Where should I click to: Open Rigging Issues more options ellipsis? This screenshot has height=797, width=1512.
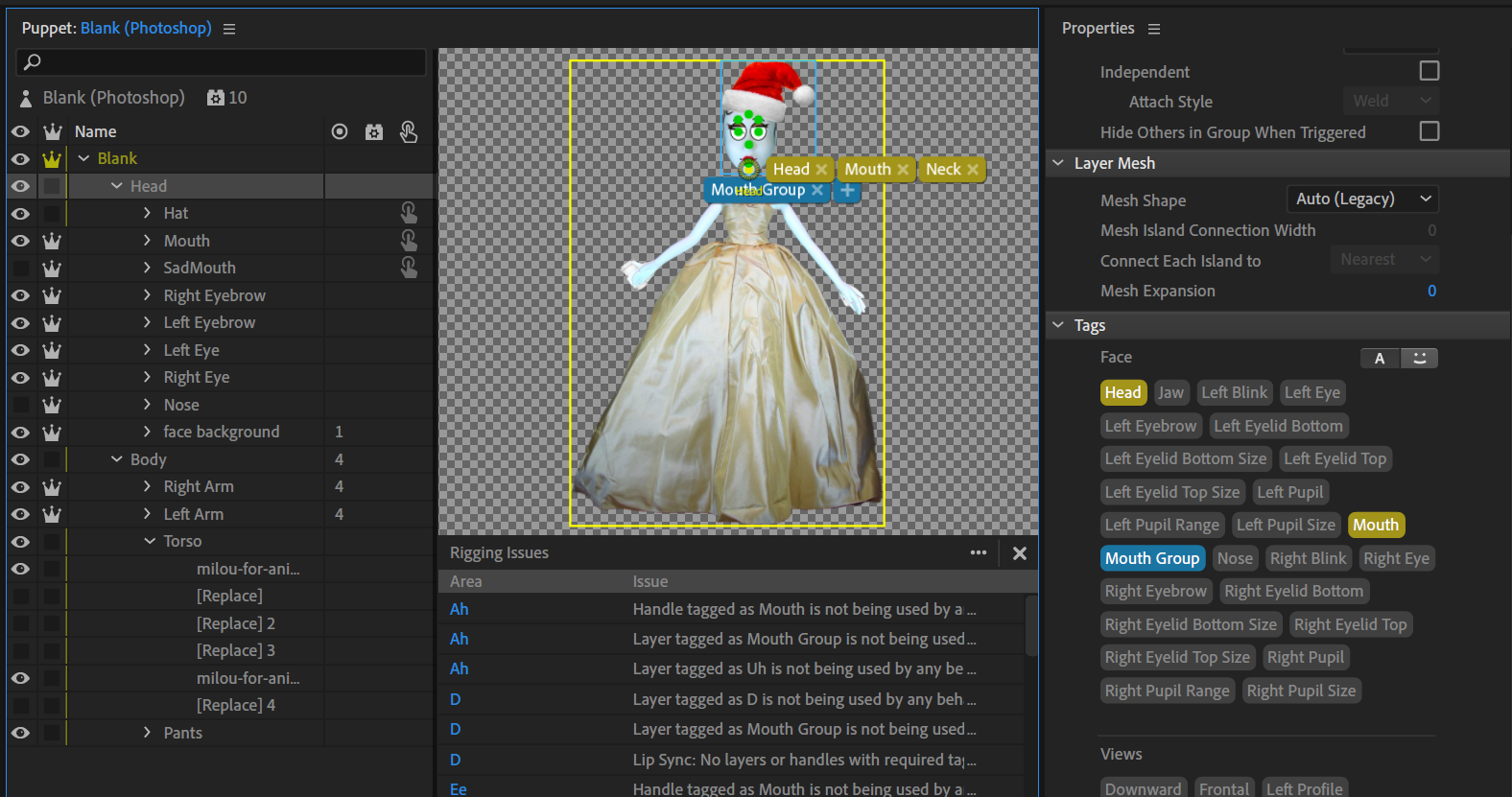(x=978, y=552)
